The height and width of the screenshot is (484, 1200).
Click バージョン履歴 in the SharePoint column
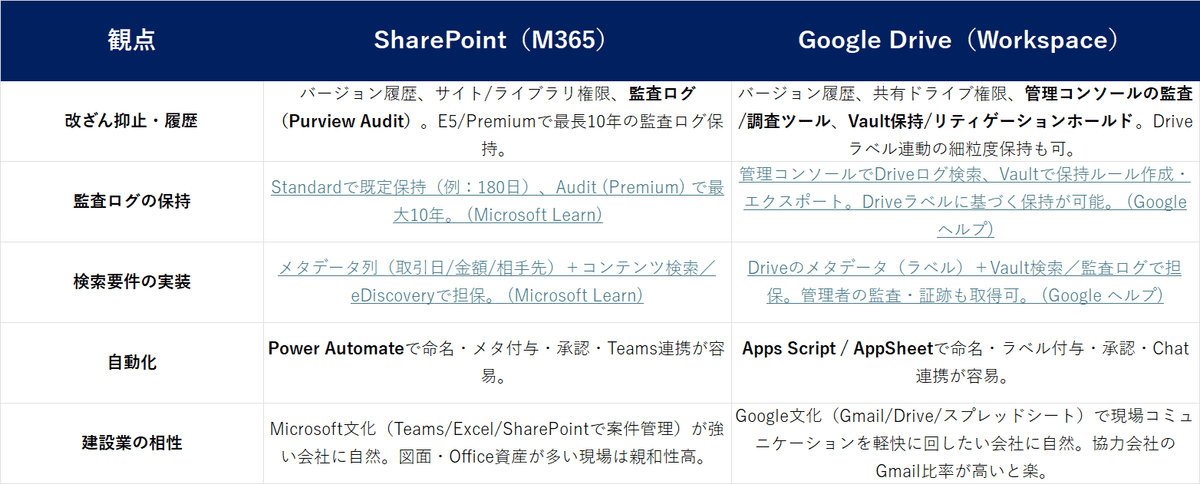point(338,95)
